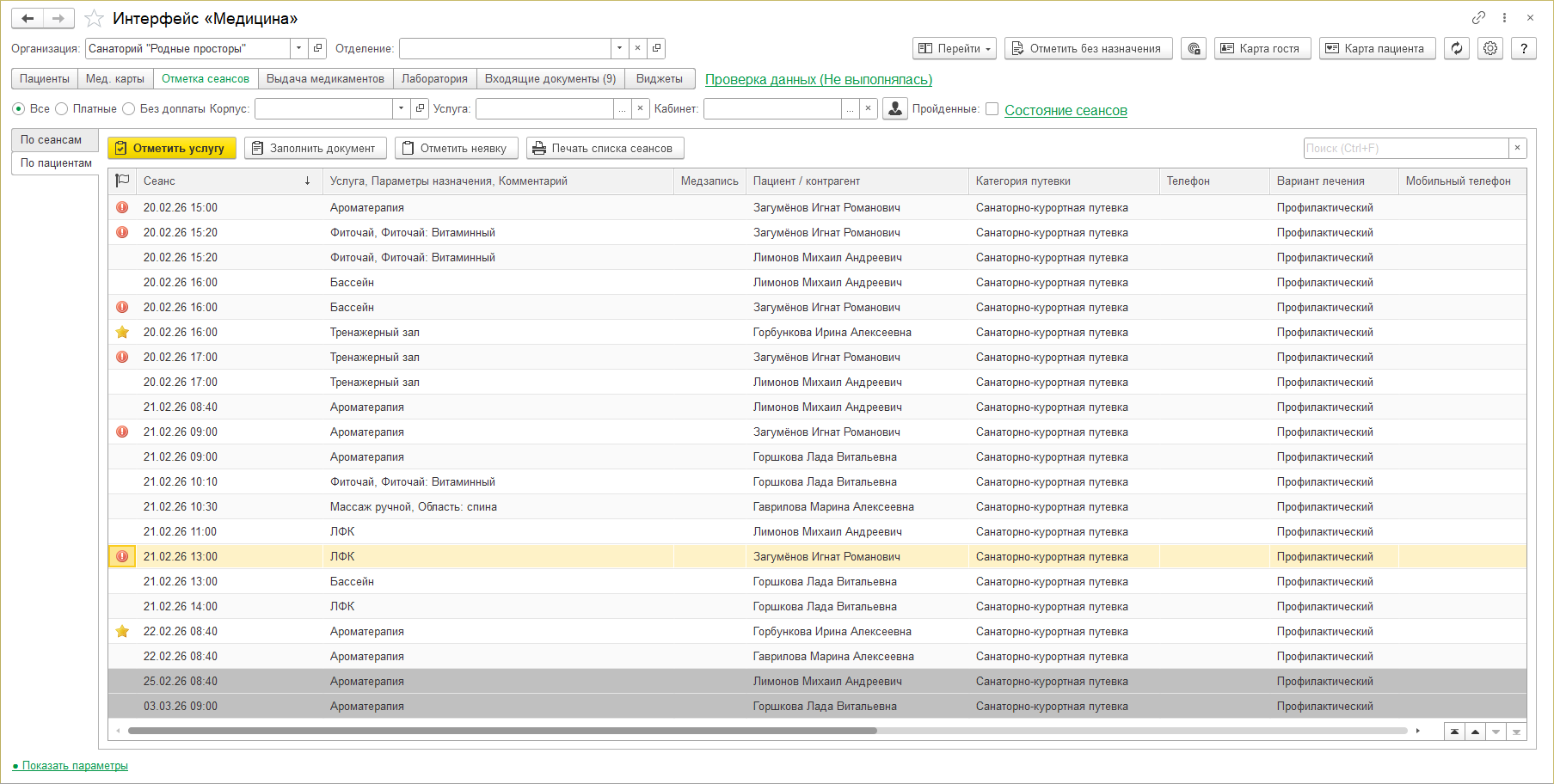The height and width of the screenshot is (784, 1554).
Task: Click the help question mark button
Action: [x=1523, y=49]
